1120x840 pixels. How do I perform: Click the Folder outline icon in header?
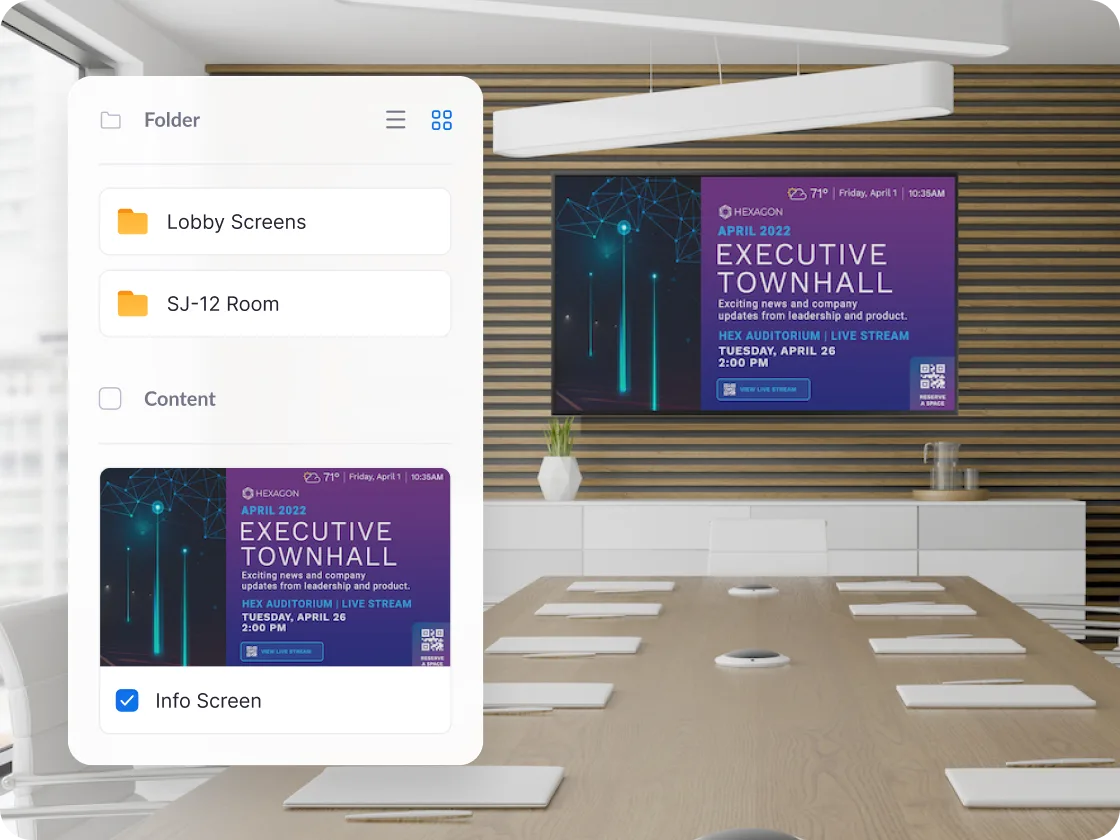pyautogui.click(x=111, y=120)
